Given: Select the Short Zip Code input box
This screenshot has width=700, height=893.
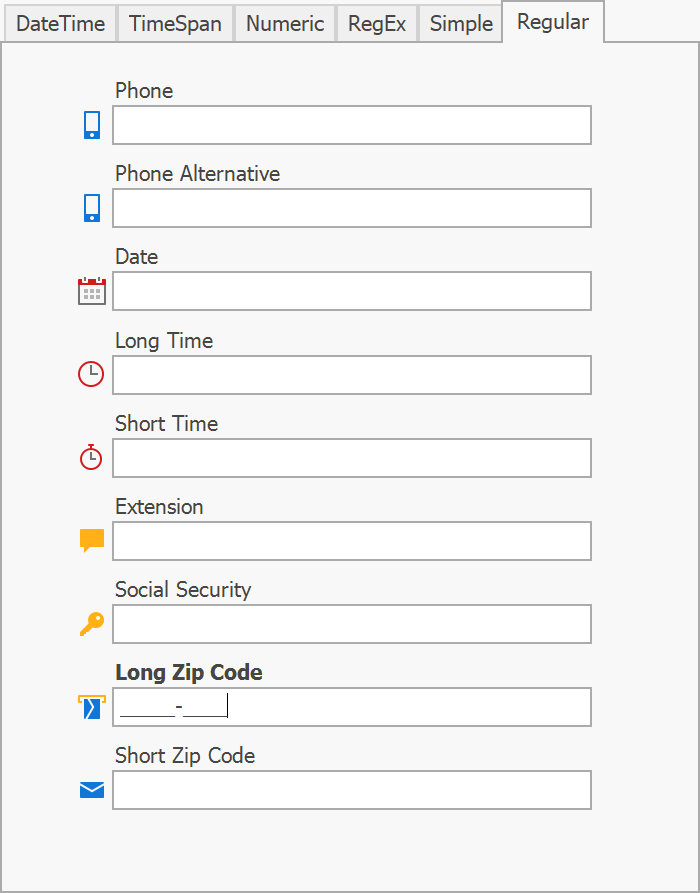Looking at the screenshot, I should pyautogui.click(x=352, y=790).
